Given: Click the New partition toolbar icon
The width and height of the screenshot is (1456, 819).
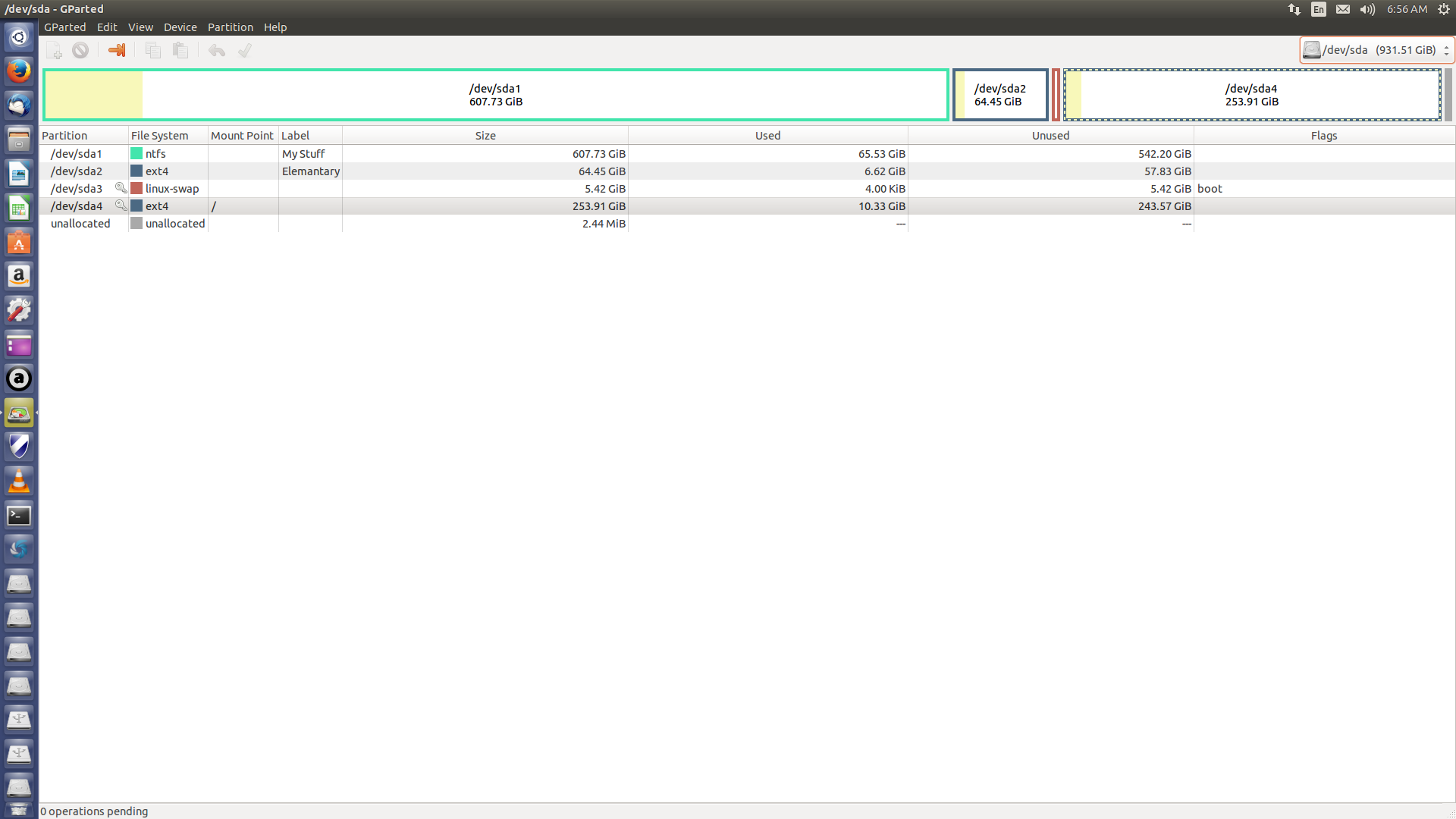Looking at the screenshot, I should [x=55, y=51].
